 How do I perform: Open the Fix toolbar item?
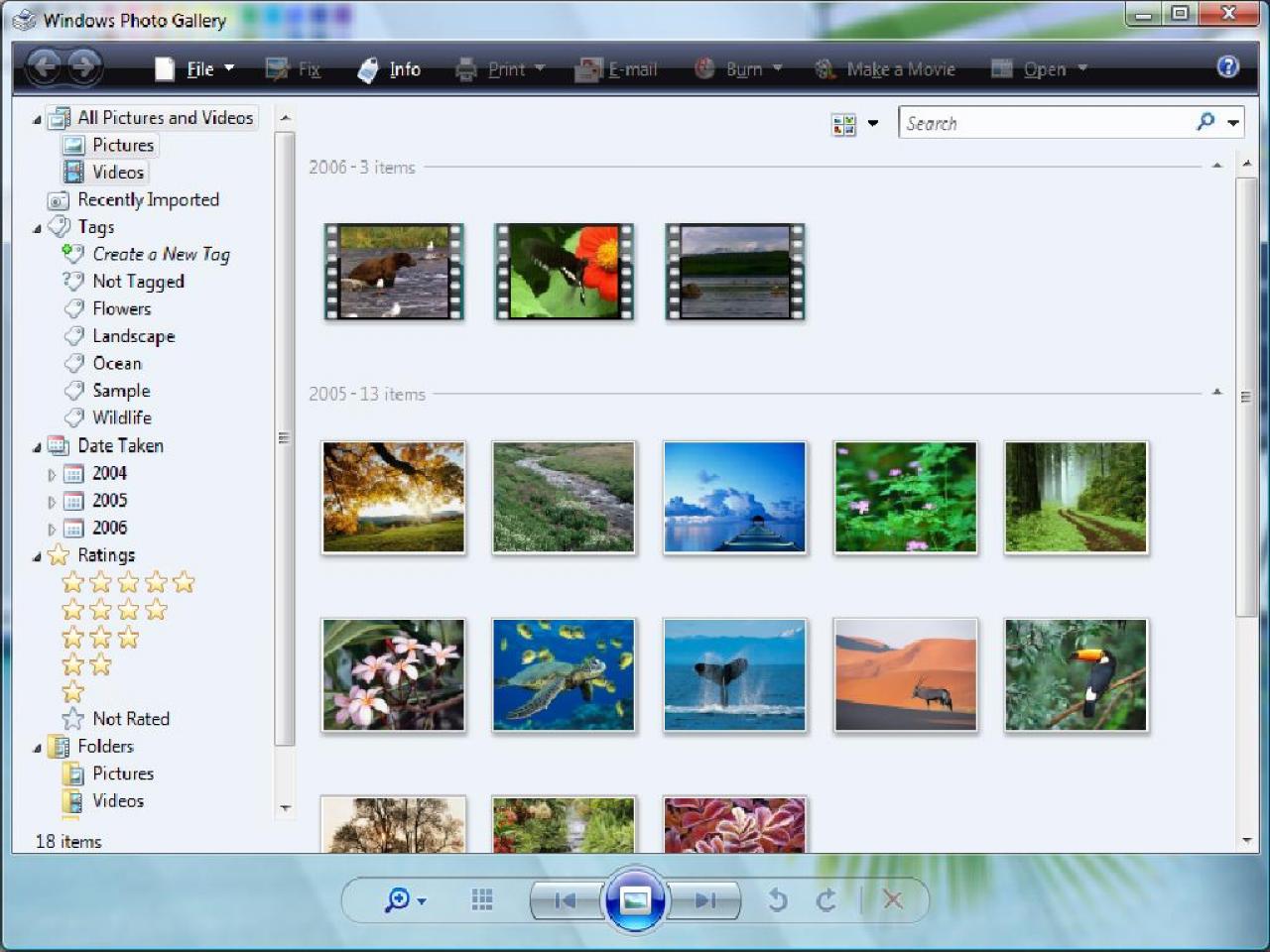pyautogui.click(x=293, y=68)
